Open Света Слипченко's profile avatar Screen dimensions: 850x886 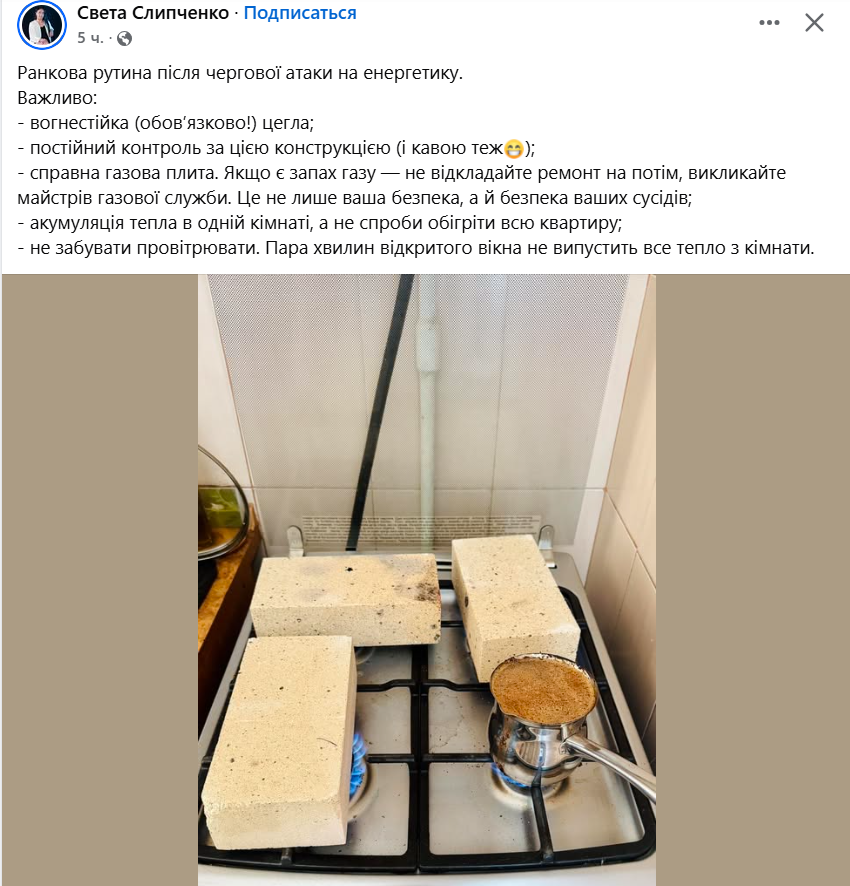tap(42, 25)
